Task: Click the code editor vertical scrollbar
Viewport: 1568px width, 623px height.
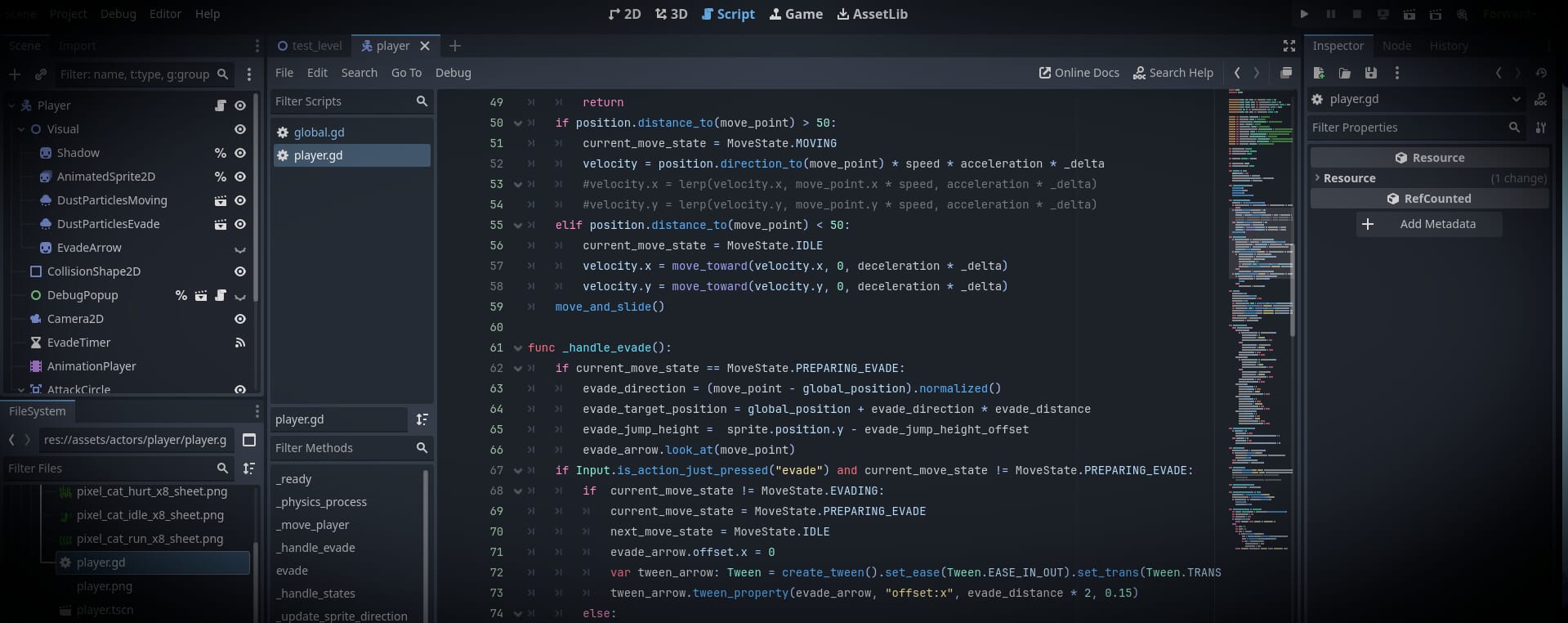Action: pyautogui.click(x=1292, y=289)
